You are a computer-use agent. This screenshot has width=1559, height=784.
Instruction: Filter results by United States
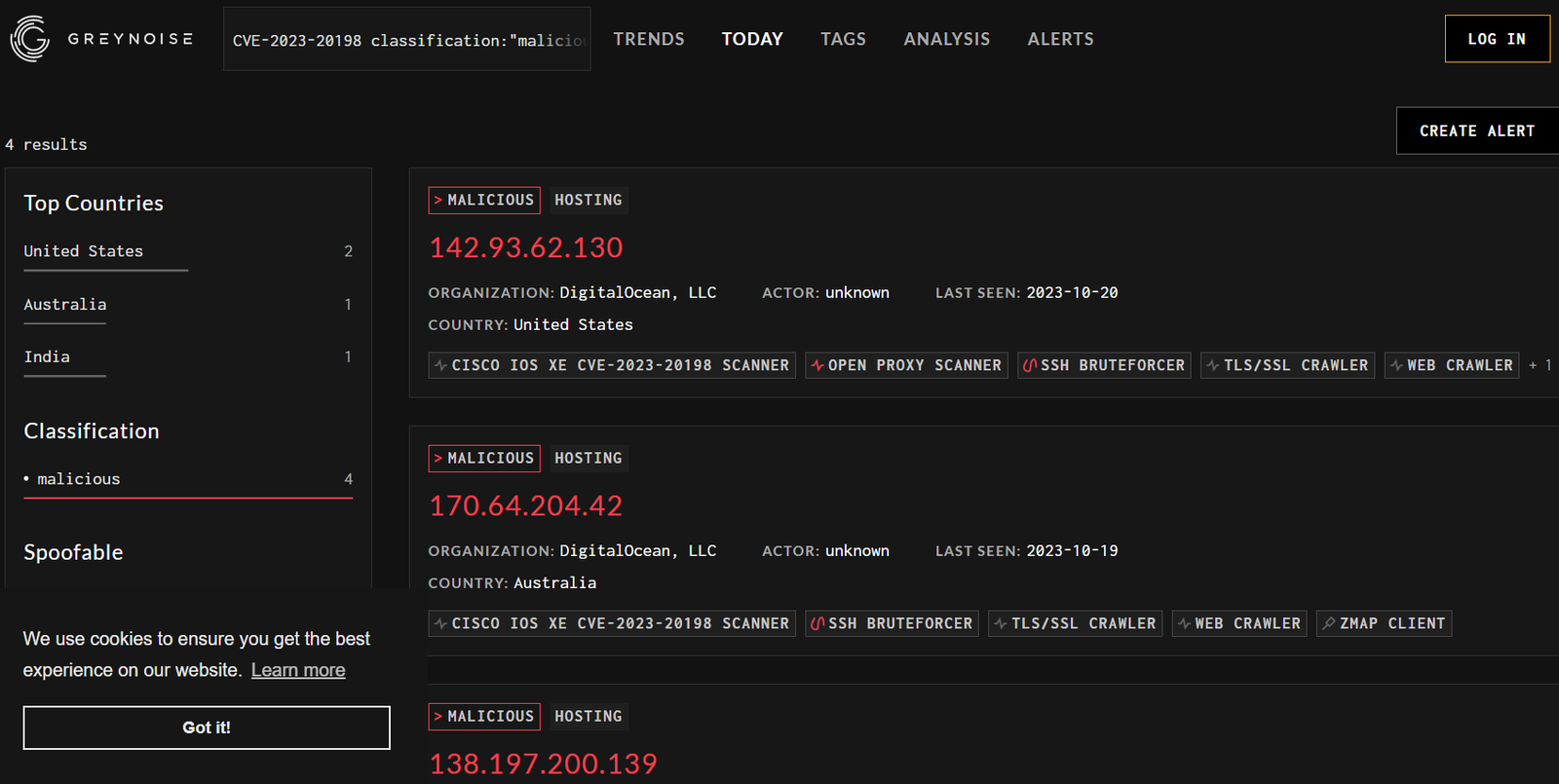pos(84,251)
